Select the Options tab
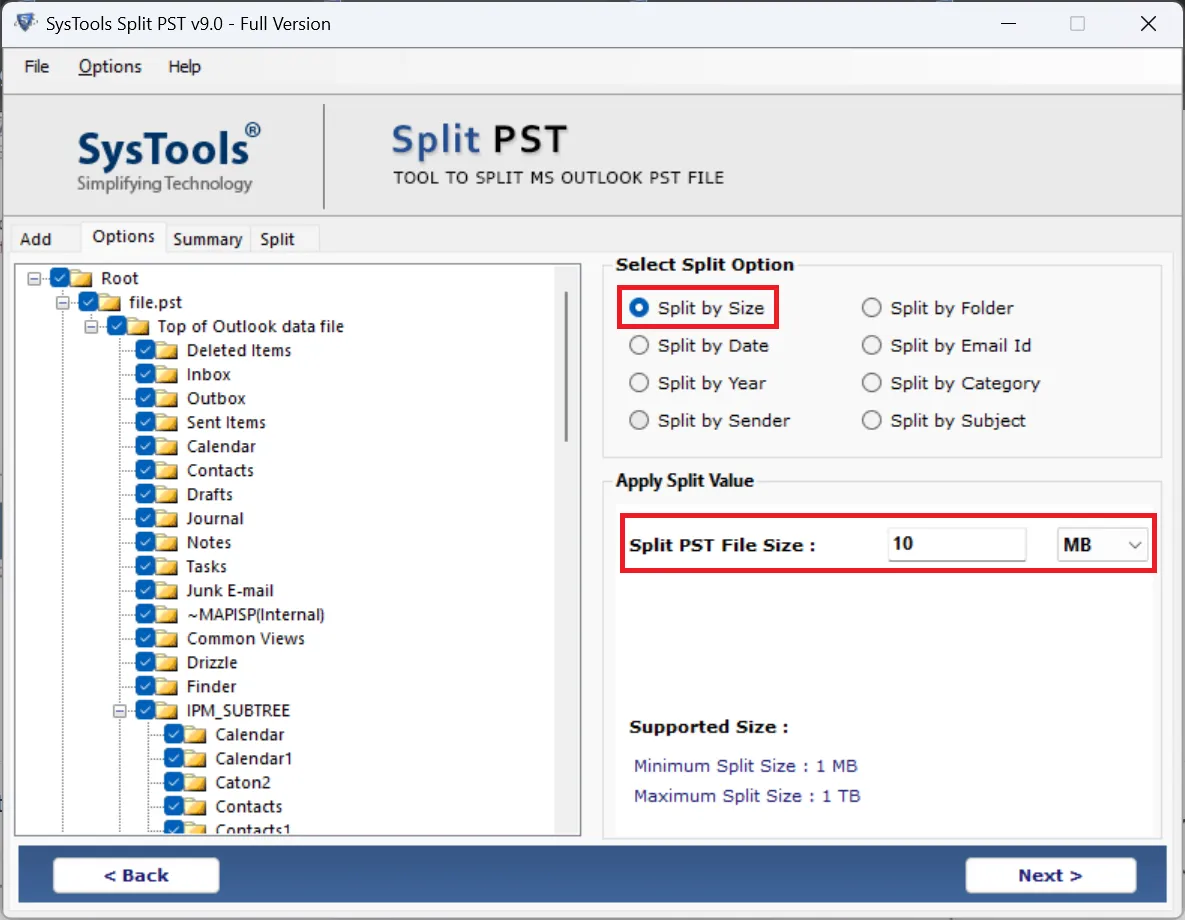Image resolution: width=1185 pixels, height=920 pixels. click(123, 237)
